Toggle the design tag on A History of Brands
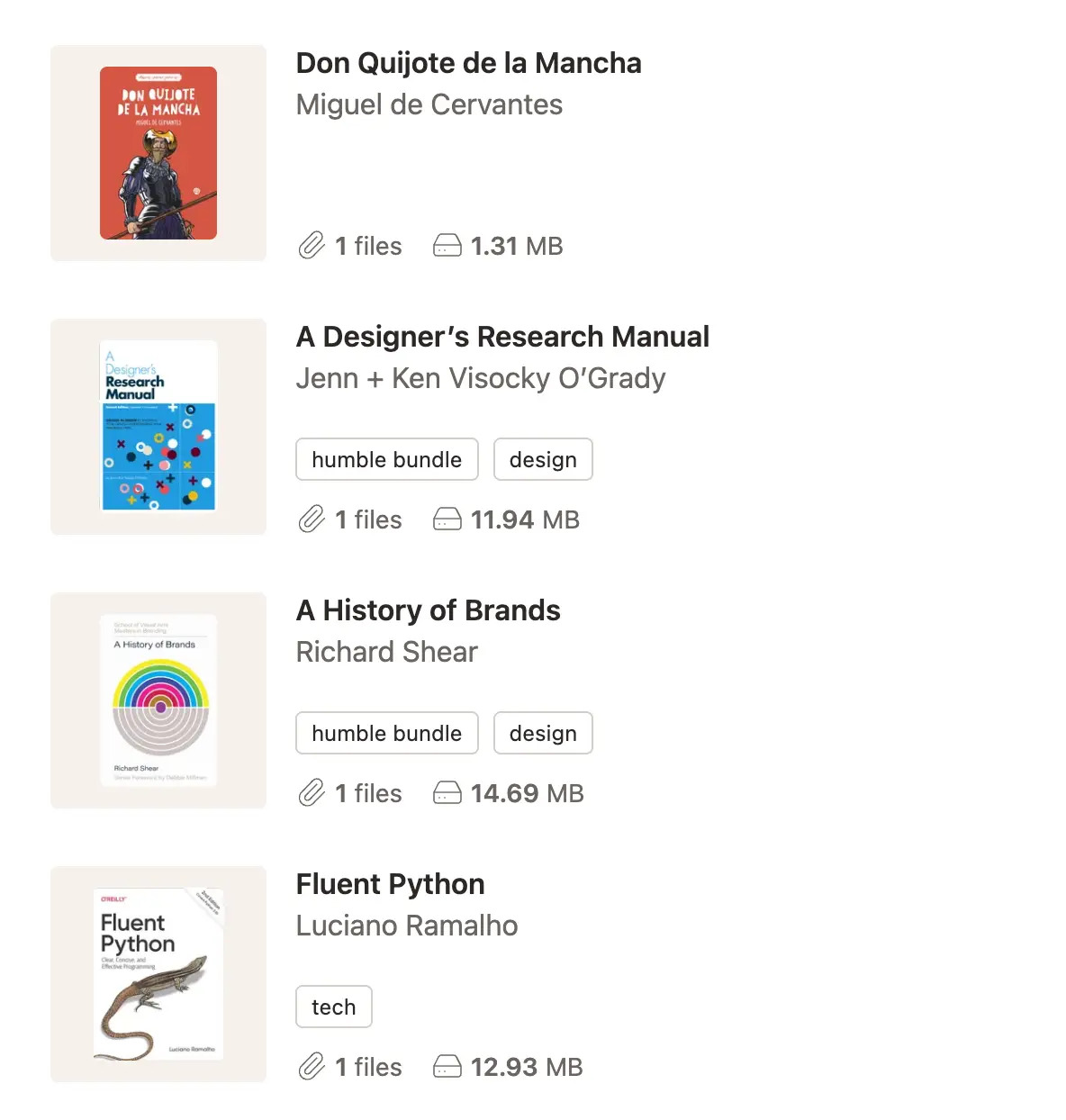The height and width of the screenshot is (1120, 1066). 543,733
